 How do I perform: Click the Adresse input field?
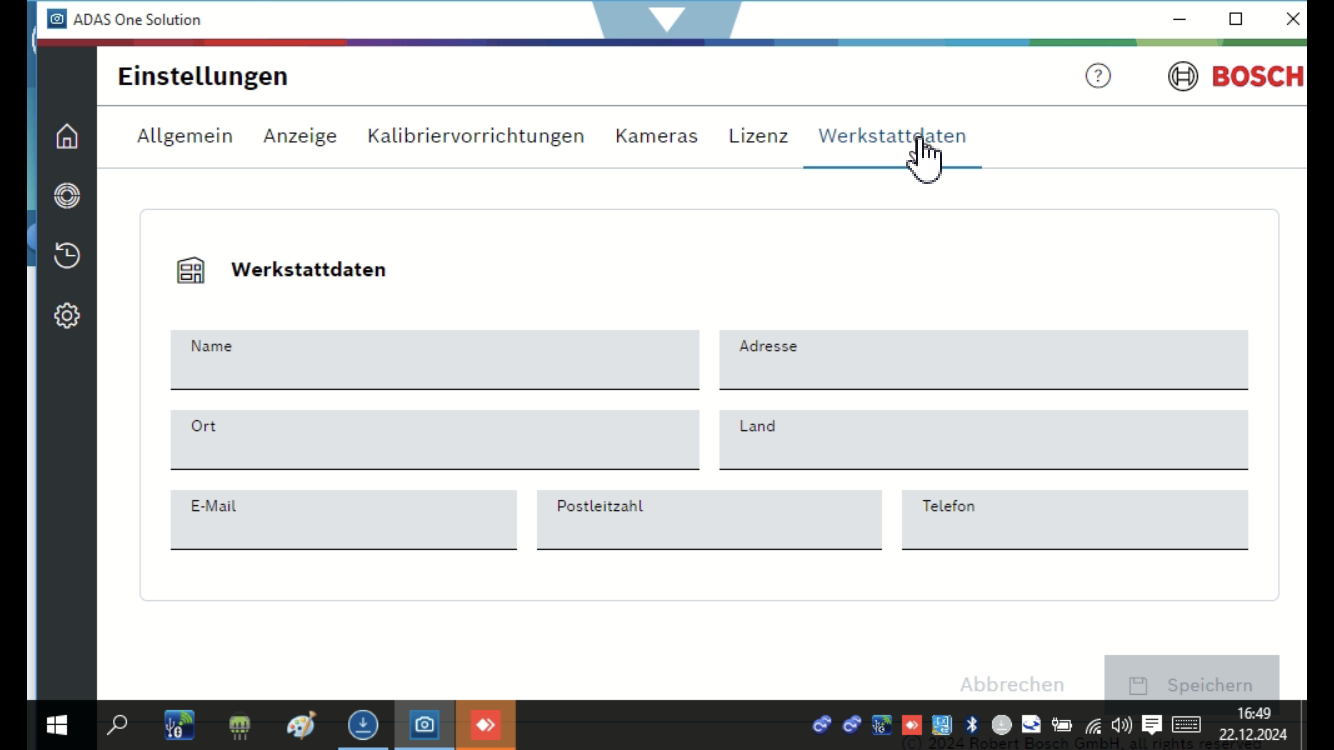tap(983, 360)
